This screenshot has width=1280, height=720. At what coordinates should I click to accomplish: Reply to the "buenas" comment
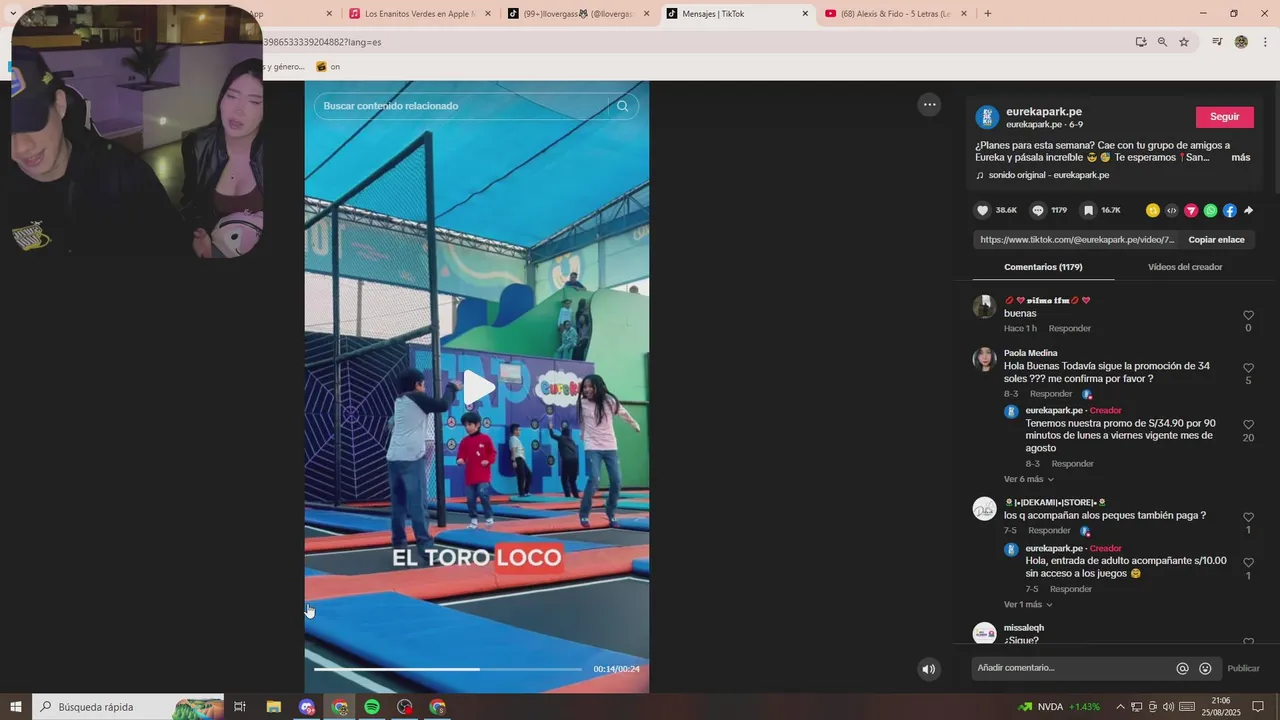click(1069, 329)
